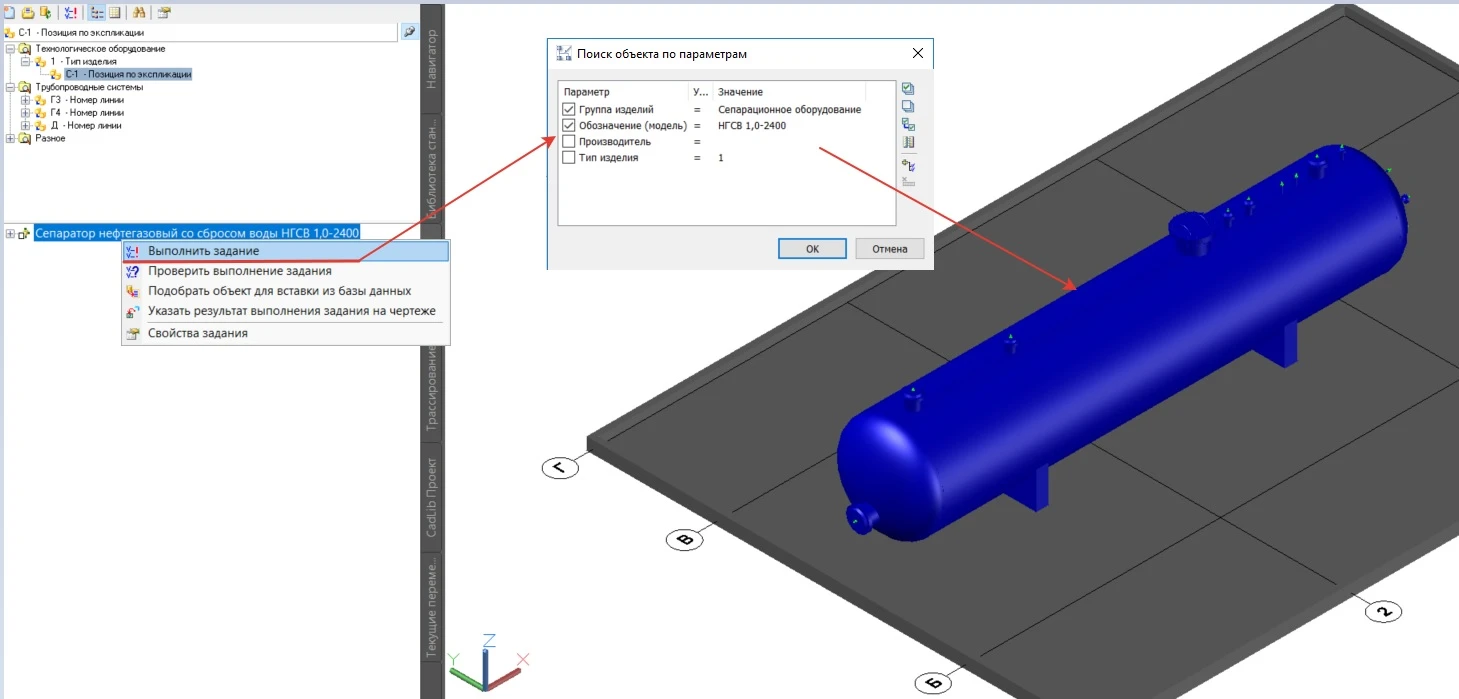Click the pin icon beside the path field
The height and width of the screenshot is (699, 1459).
tap(409, 32)
